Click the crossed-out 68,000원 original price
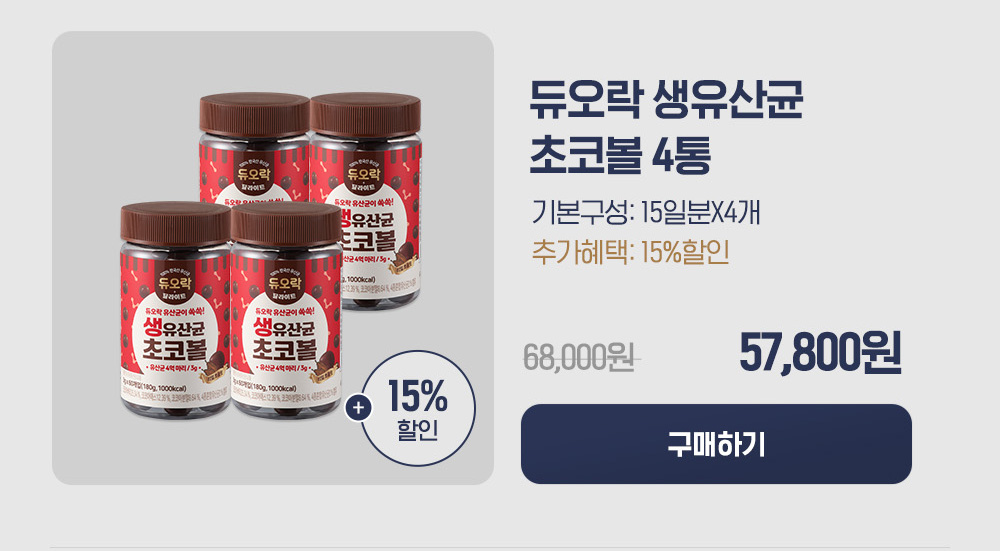The image size is (1000, 551). coord(579,357)
